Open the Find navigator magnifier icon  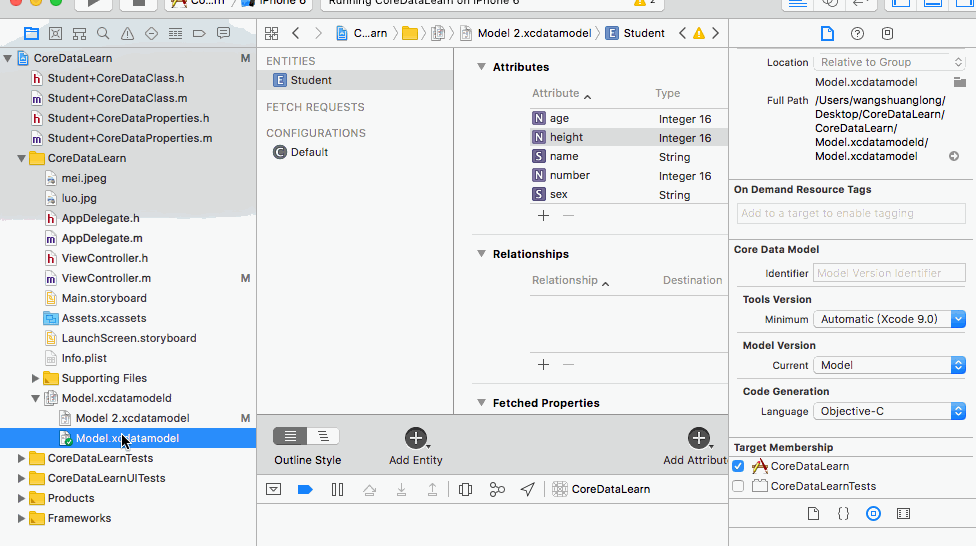[103, 34]
